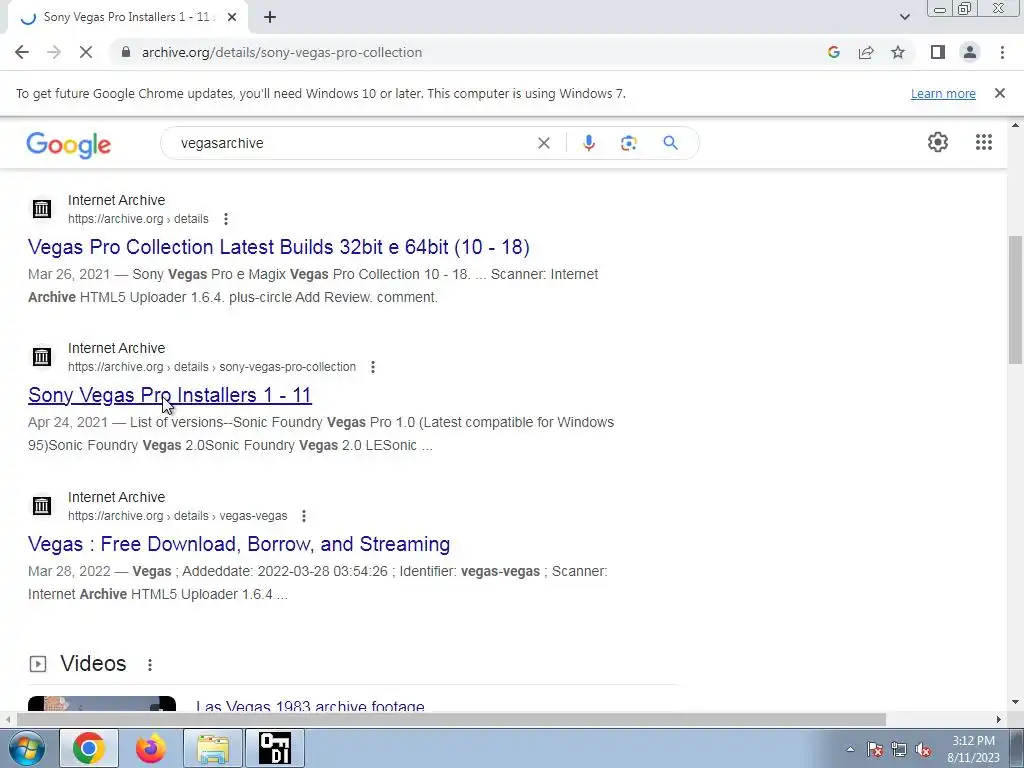
Task: Open a new browser tab
Action: pyautogui.click(x=270, y=18)
